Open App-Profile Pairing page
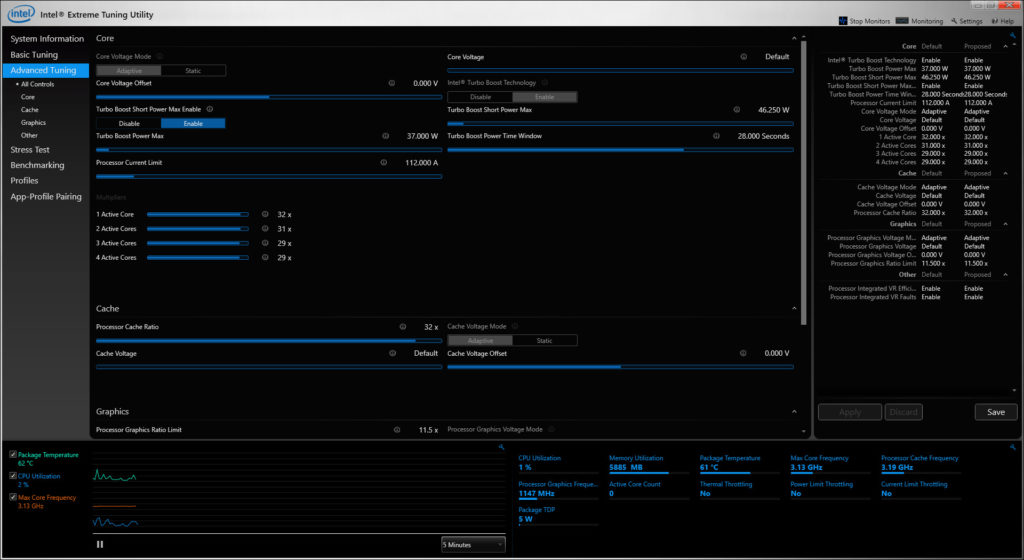This screenshot has height=560, width=1024. [46, 196]
